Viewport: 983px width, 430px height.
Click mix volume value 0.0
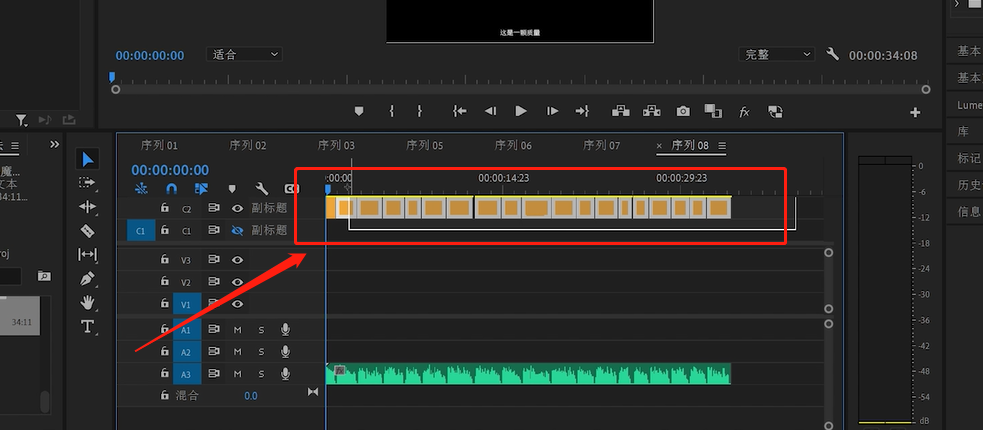pos(251,396)
